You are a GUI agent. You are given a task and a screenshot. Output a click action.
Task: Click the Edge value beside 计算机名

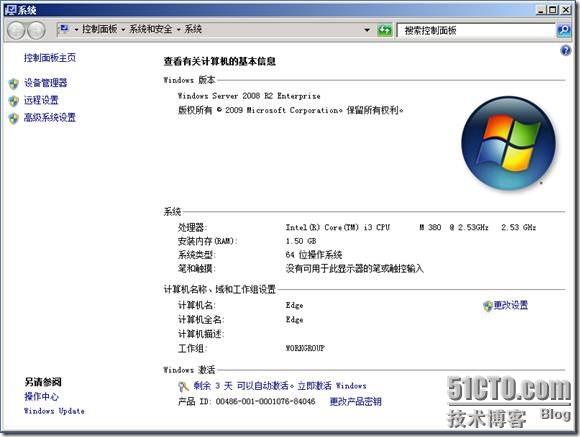pos(294,305)
